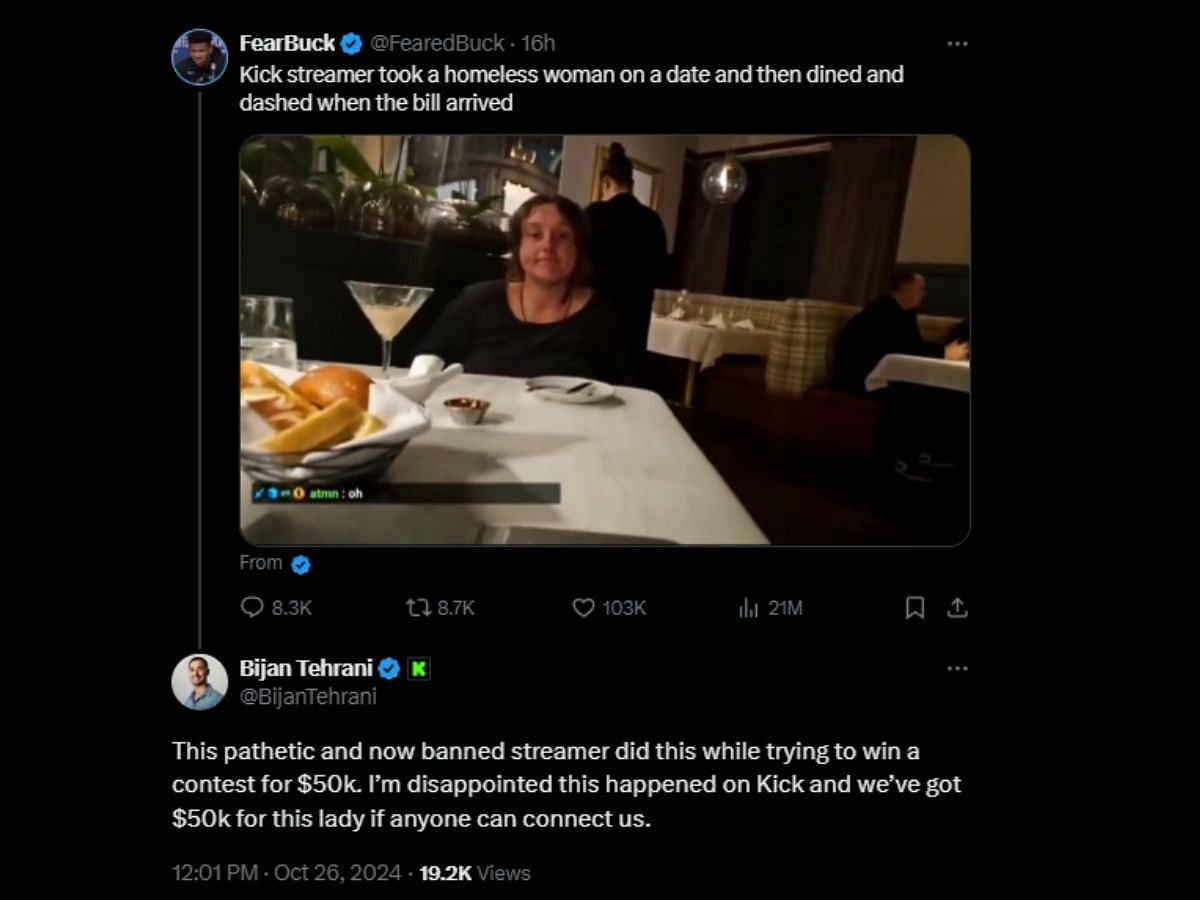Click Bijan Tehrani's verified checkmark

pyautogui.click(x=389, y=669)
